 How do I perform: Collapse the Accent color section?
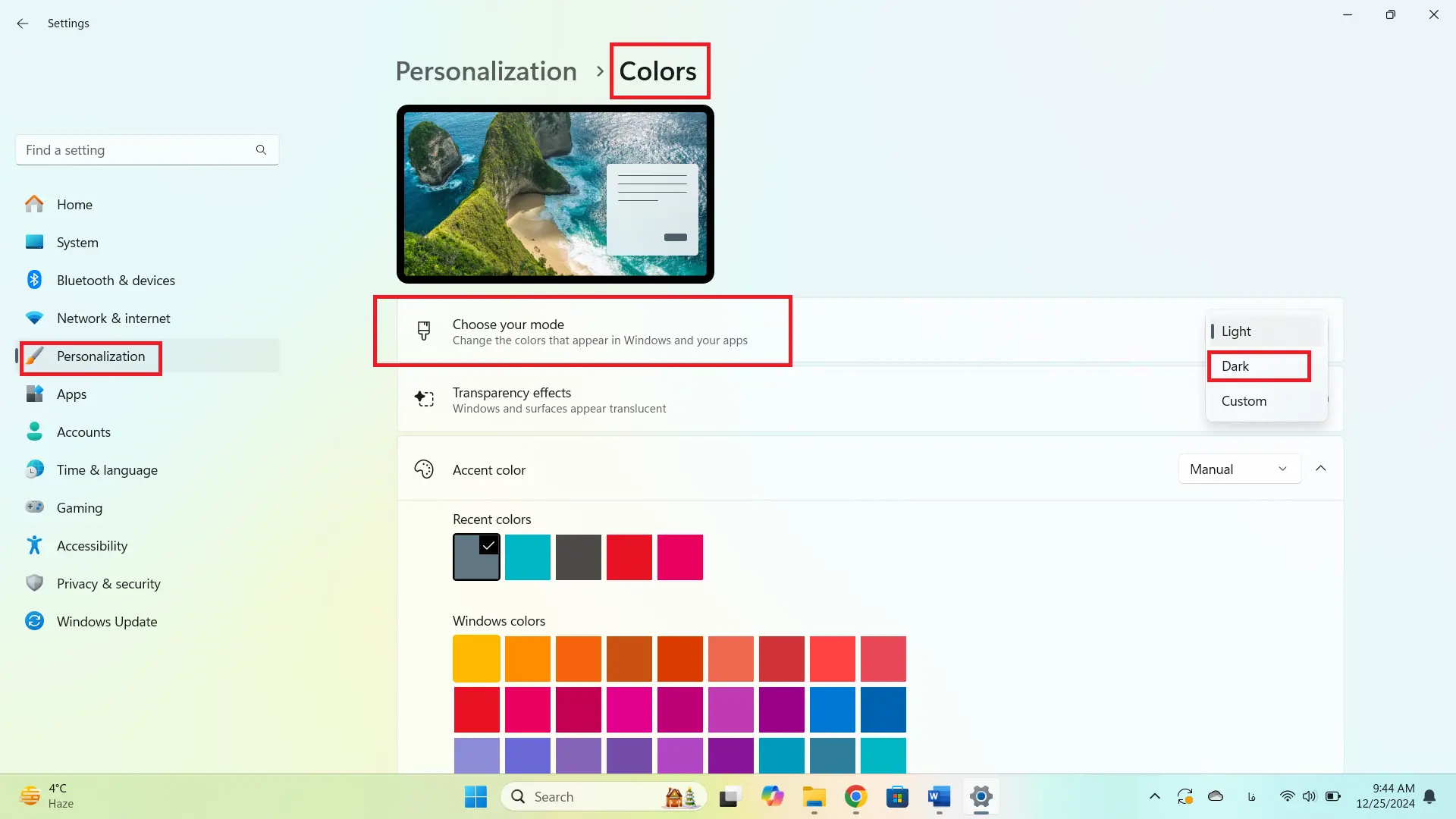tap(1320, 469)
